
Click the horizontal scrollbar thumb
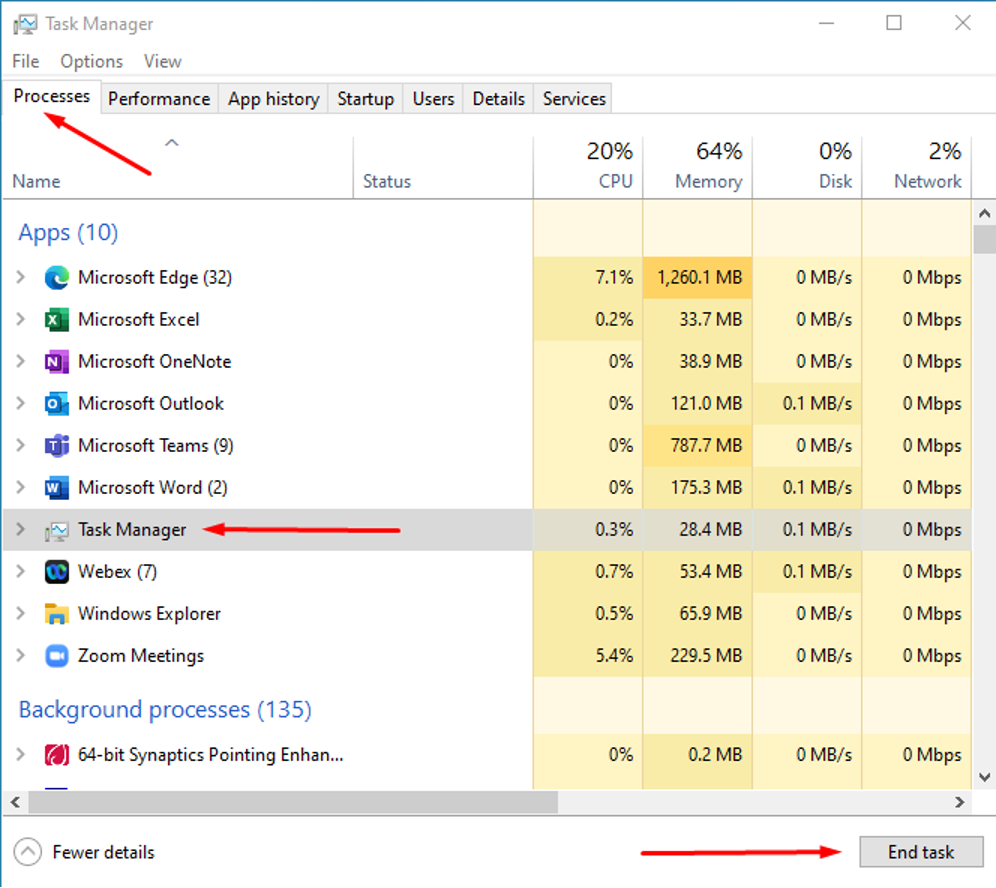click(x=293, y=802)
